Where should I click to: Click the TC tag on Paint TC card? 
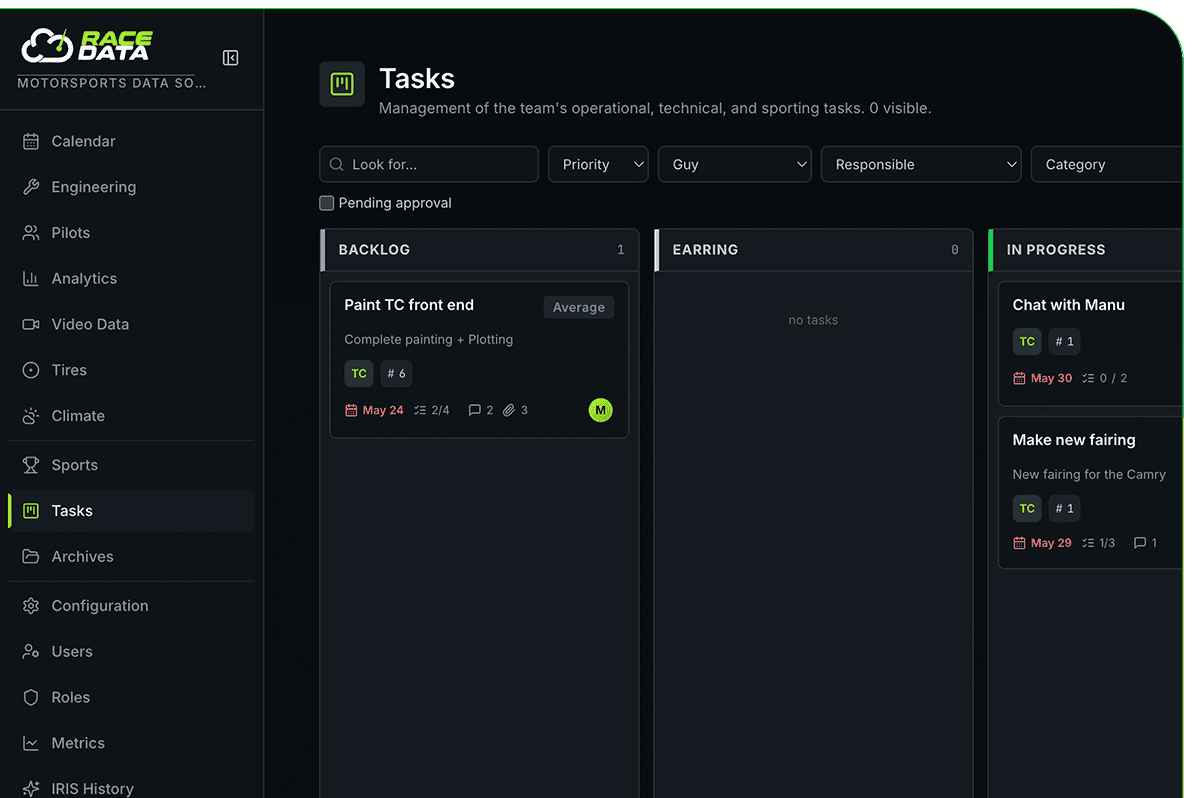coord(359,374)
